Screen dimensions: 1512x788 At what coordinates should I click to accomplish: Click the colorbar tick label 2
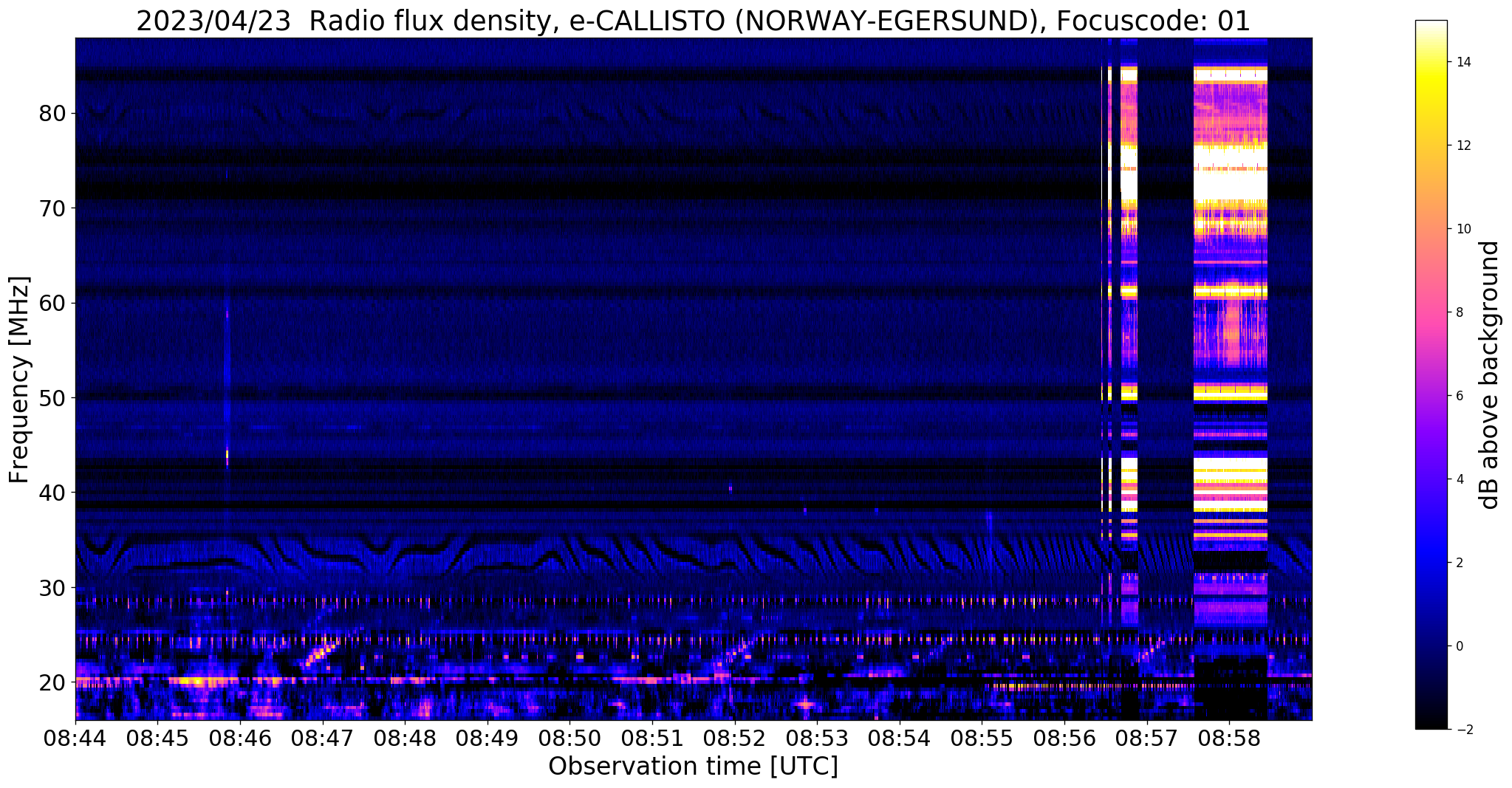click(1459, 563)
